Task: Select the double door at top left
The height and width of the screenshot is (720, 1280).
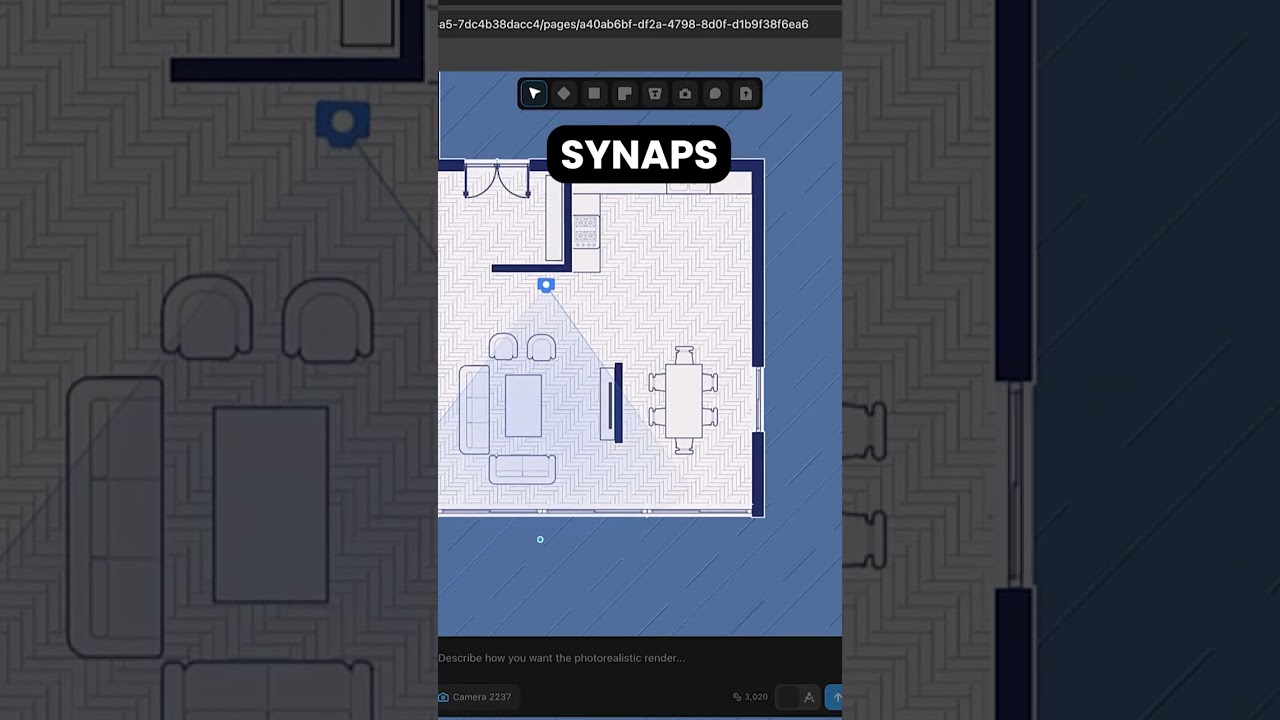Action: point(497,179)
